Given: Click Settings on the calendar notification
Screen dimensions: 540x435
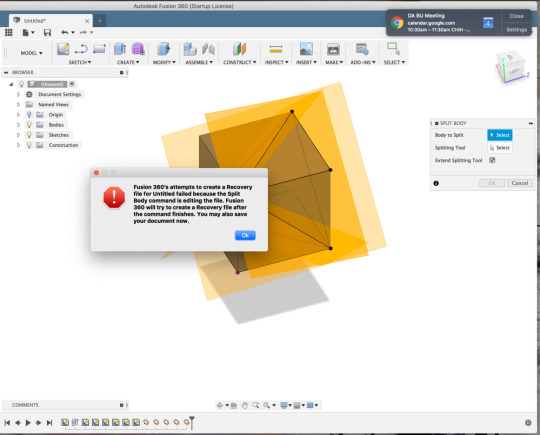Looking at the screenshot, I should (516, 30).
